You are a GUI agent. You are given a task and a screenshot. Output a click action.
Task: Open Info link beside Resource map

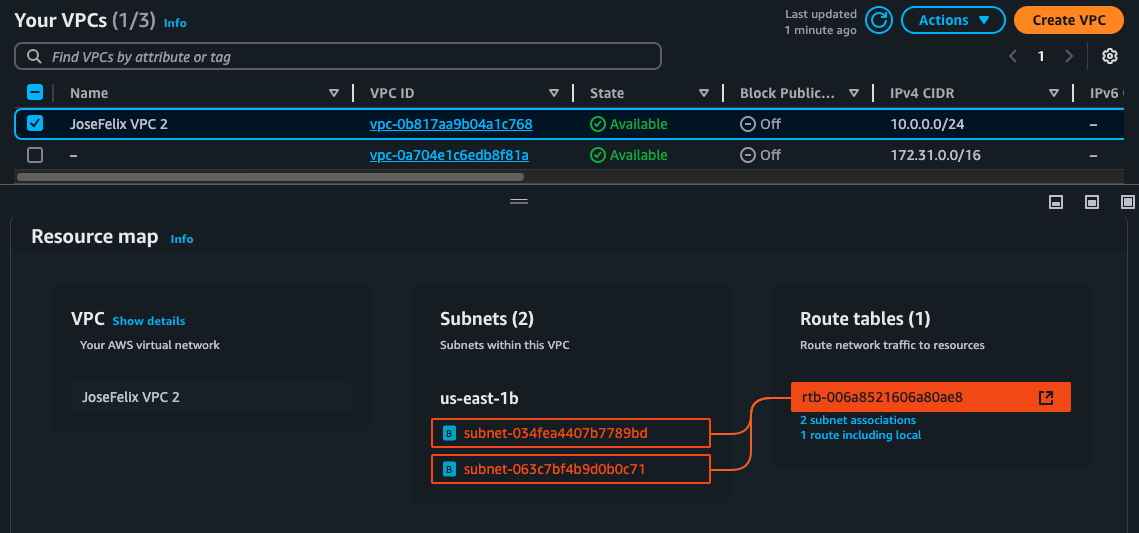(x=182, y=238)
